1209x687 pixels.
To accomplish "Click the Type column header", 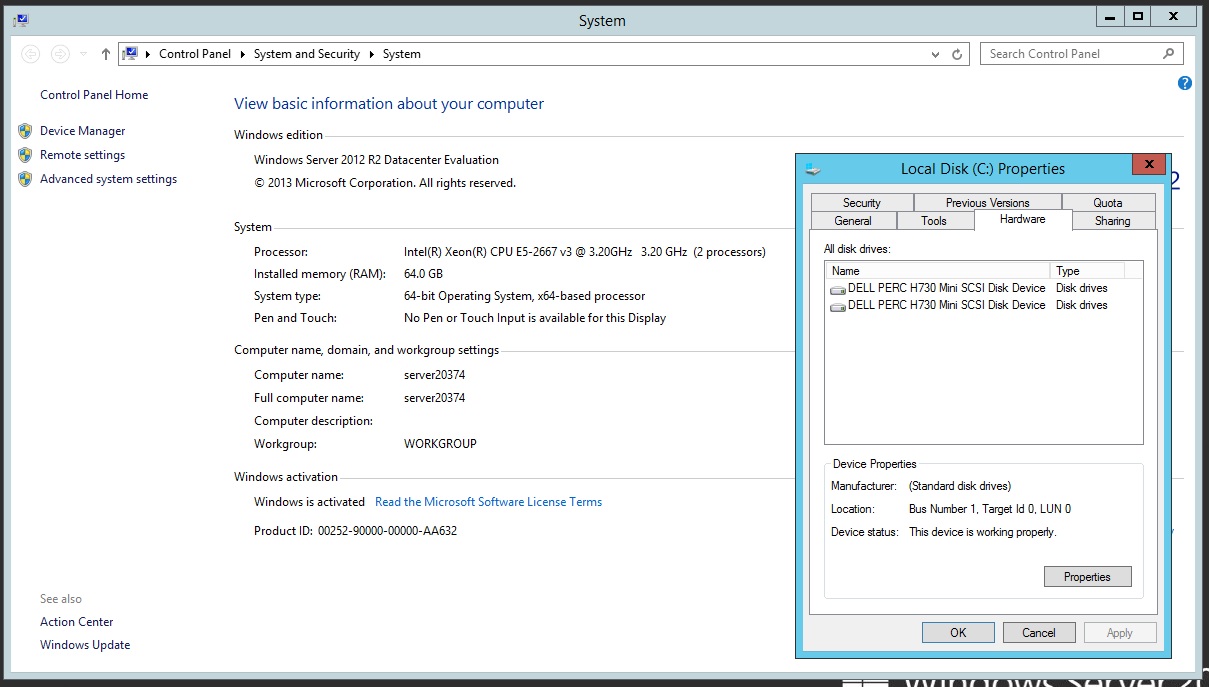I will (1087, 271).
